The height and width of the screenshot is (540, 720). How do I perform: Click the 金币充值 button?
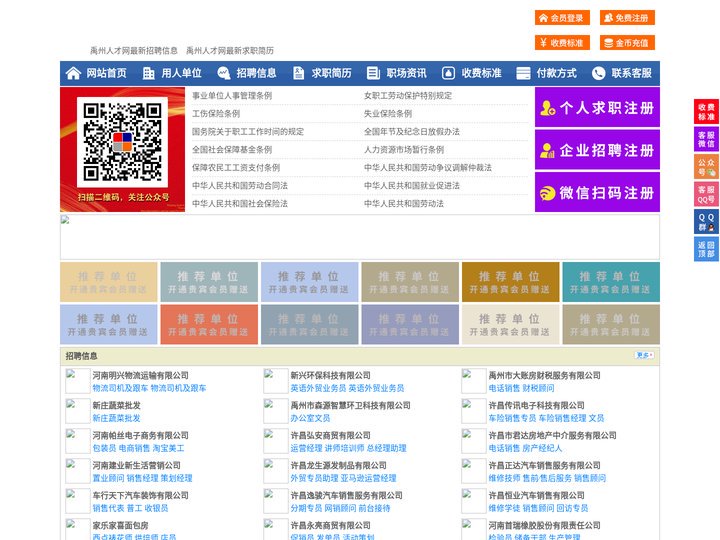pyautogui.click(x=627, y=43)
